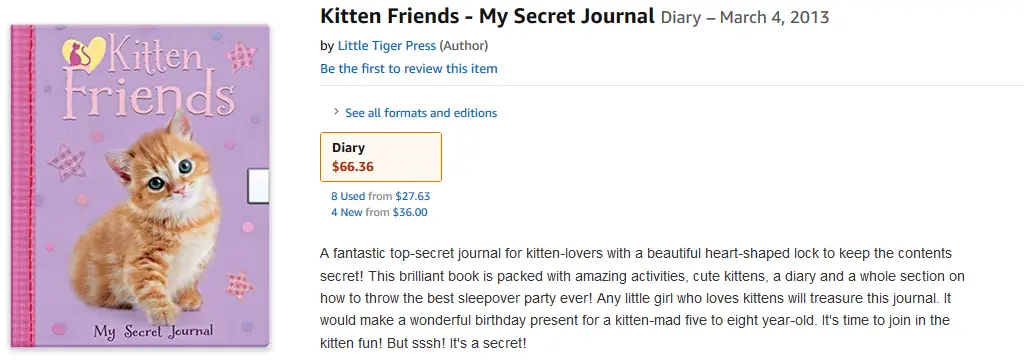
Task: Open the Little Tiger Press author link
Action: click(x=387, y=46)
